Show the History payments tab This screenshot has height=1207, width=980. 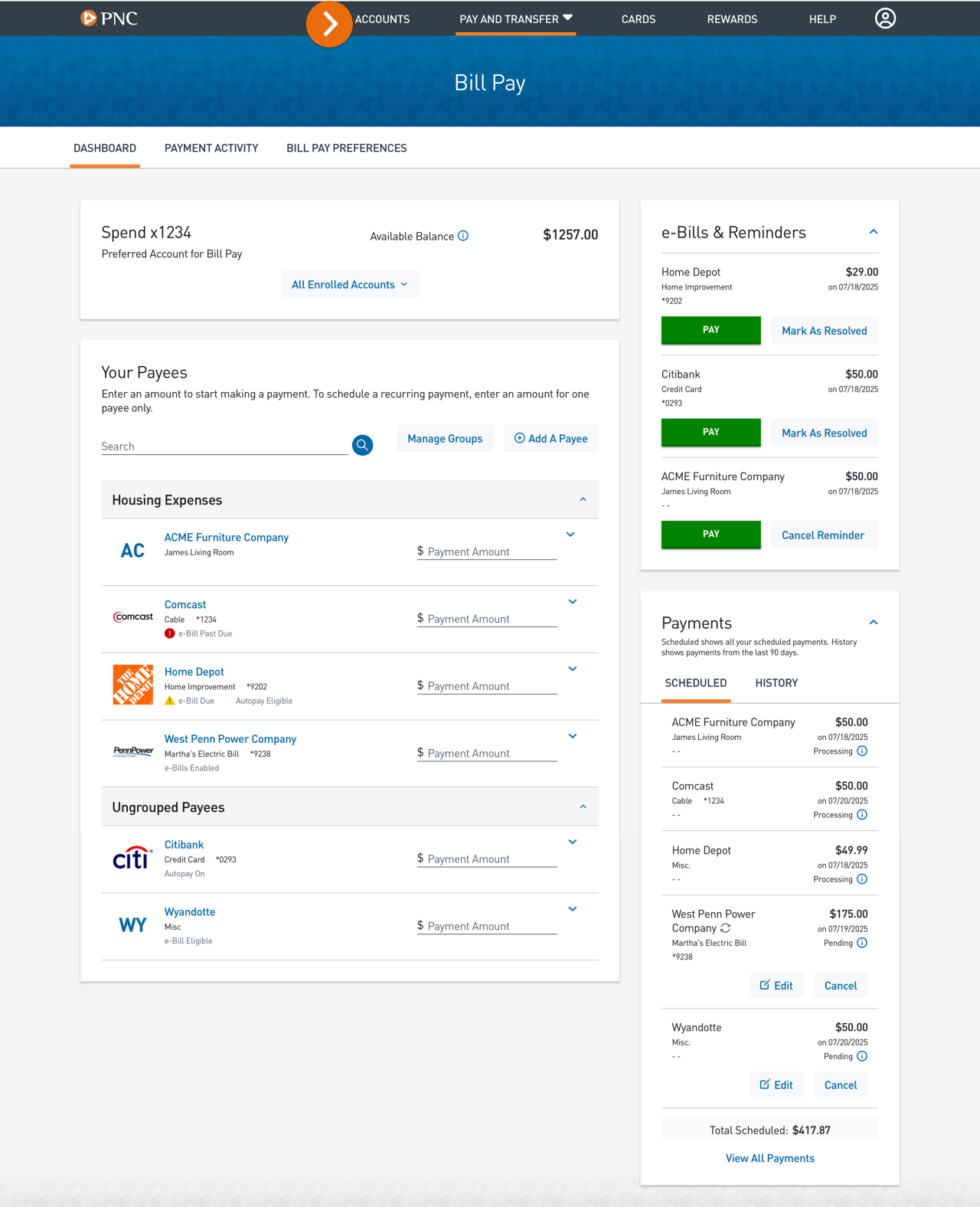pos(776,683)
